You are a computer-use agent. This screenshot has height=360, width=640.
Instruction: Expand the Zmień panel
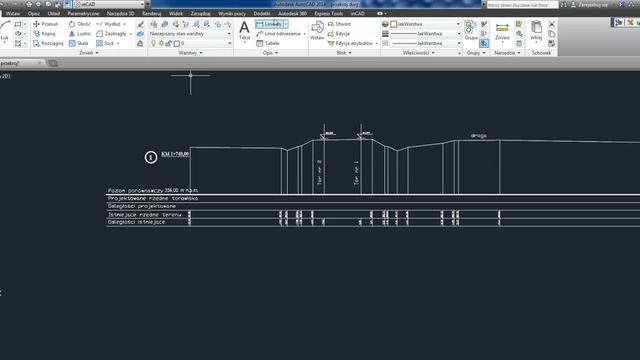[89, 53]
